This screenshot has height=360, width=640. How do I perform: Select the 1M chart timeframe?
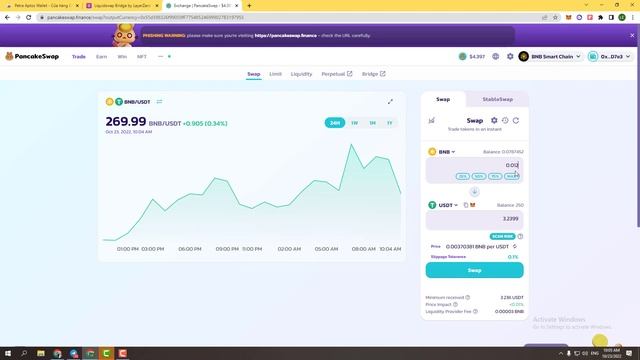[372, 123]
